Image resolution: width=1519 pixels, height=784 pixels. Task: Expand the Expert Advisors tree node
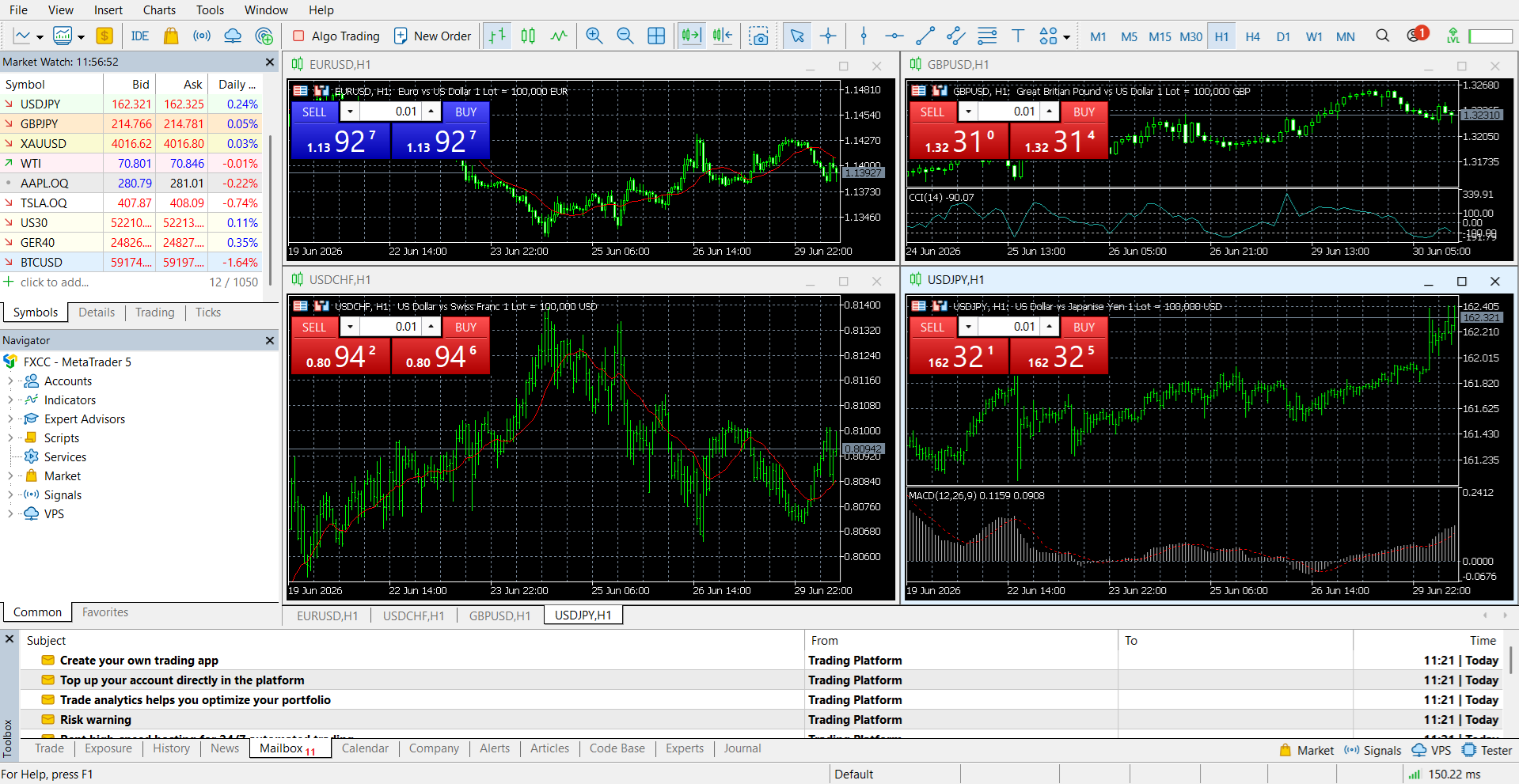10,419
